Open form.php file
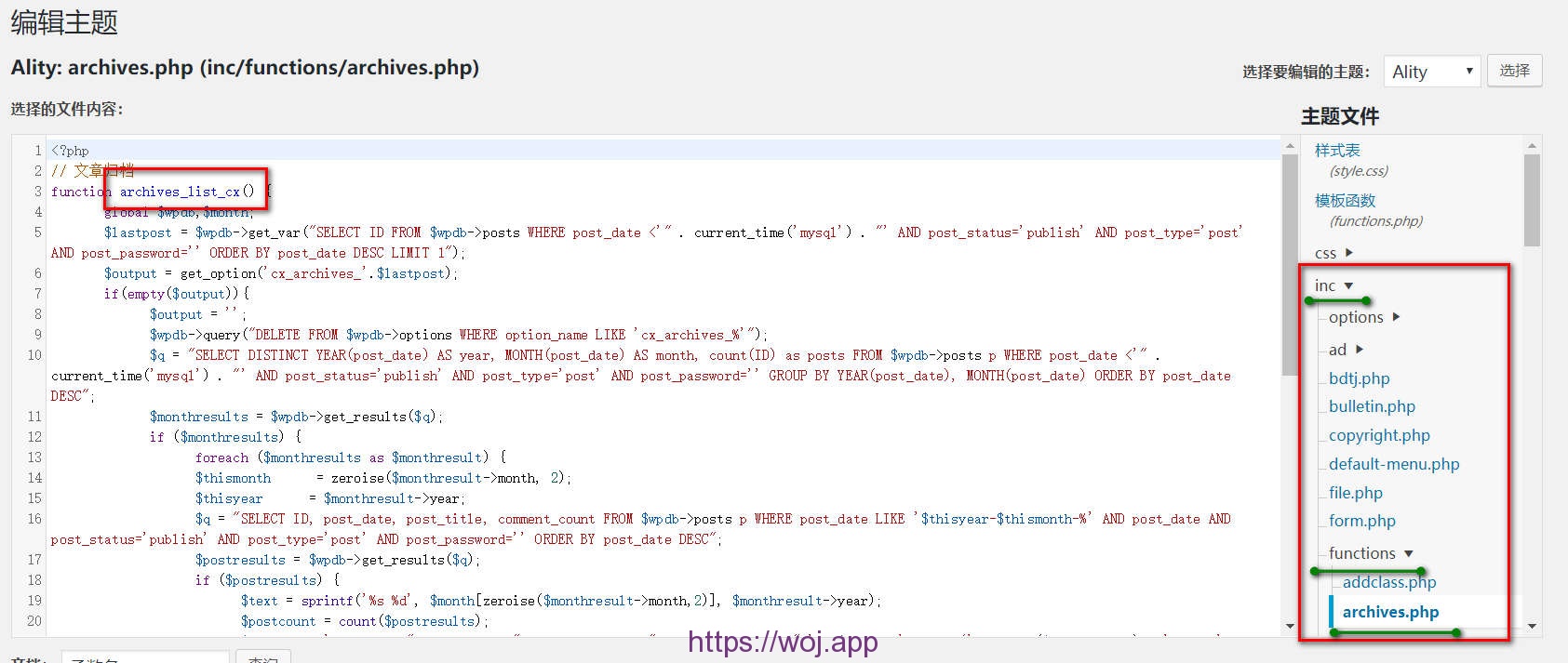 point(1361,521)
